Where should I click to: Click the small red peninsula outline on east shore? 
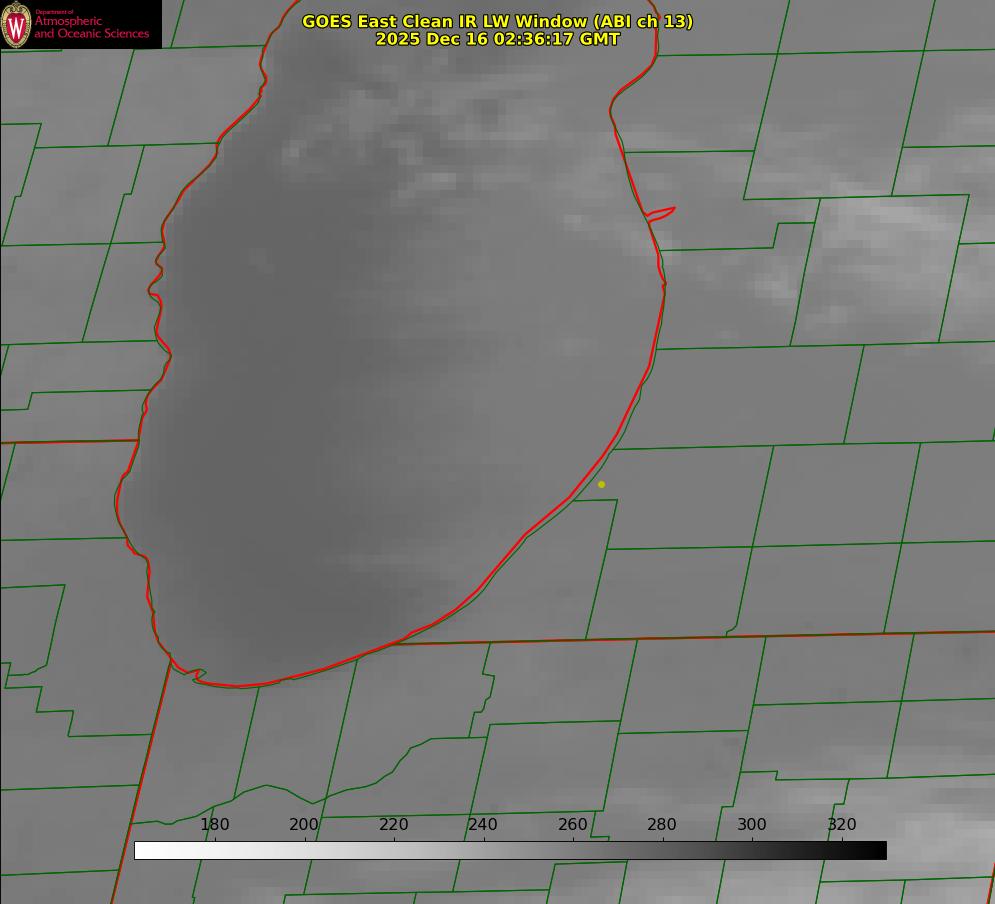point(662,213)
